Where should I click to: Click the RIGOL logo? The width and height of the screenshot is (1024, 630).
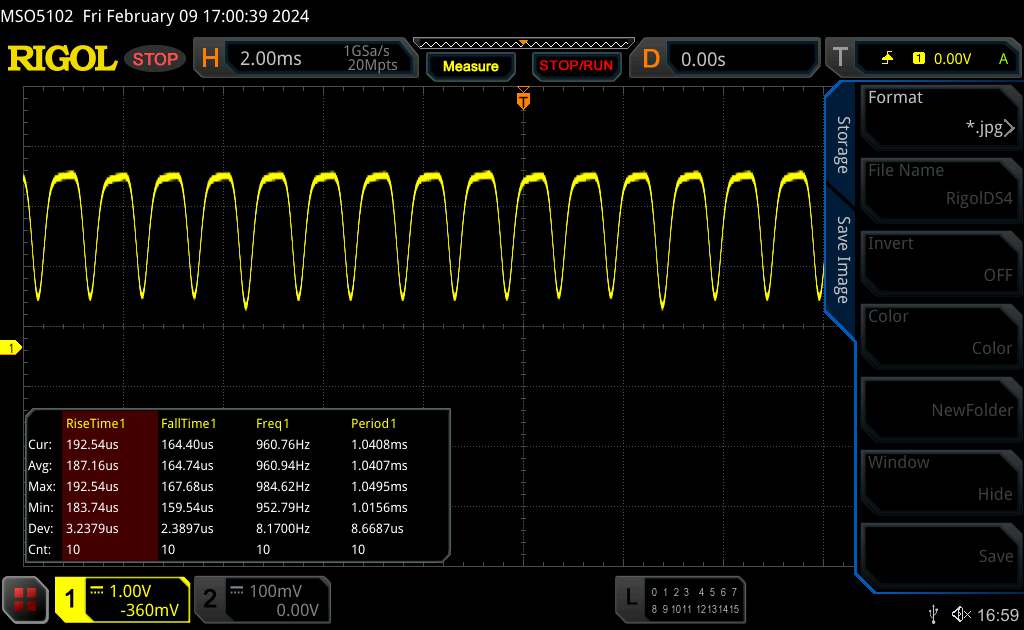click(x=62, y=59)
